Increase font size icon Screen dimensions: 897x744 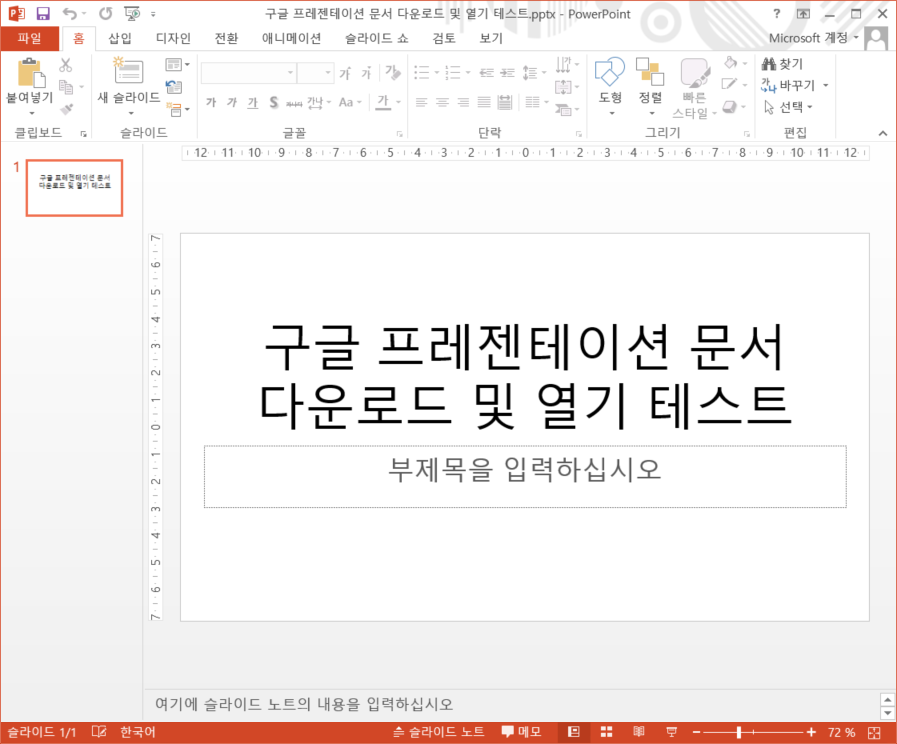click(344, 73)
